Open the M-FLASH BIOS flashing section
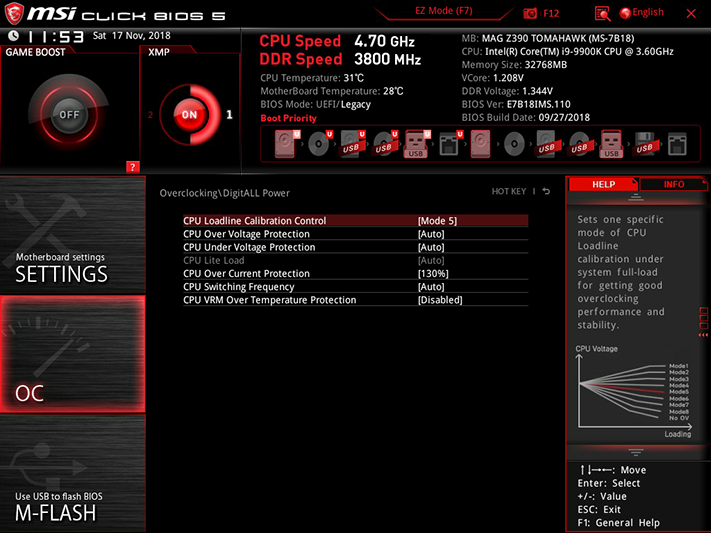The height and width of the screenshot is (533, 711). click(73, 474)
